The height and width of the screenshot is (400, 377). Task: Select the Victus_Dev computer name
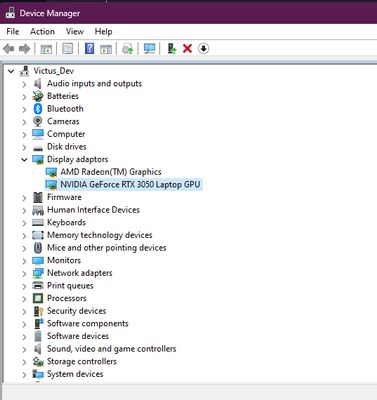[54, 71]
